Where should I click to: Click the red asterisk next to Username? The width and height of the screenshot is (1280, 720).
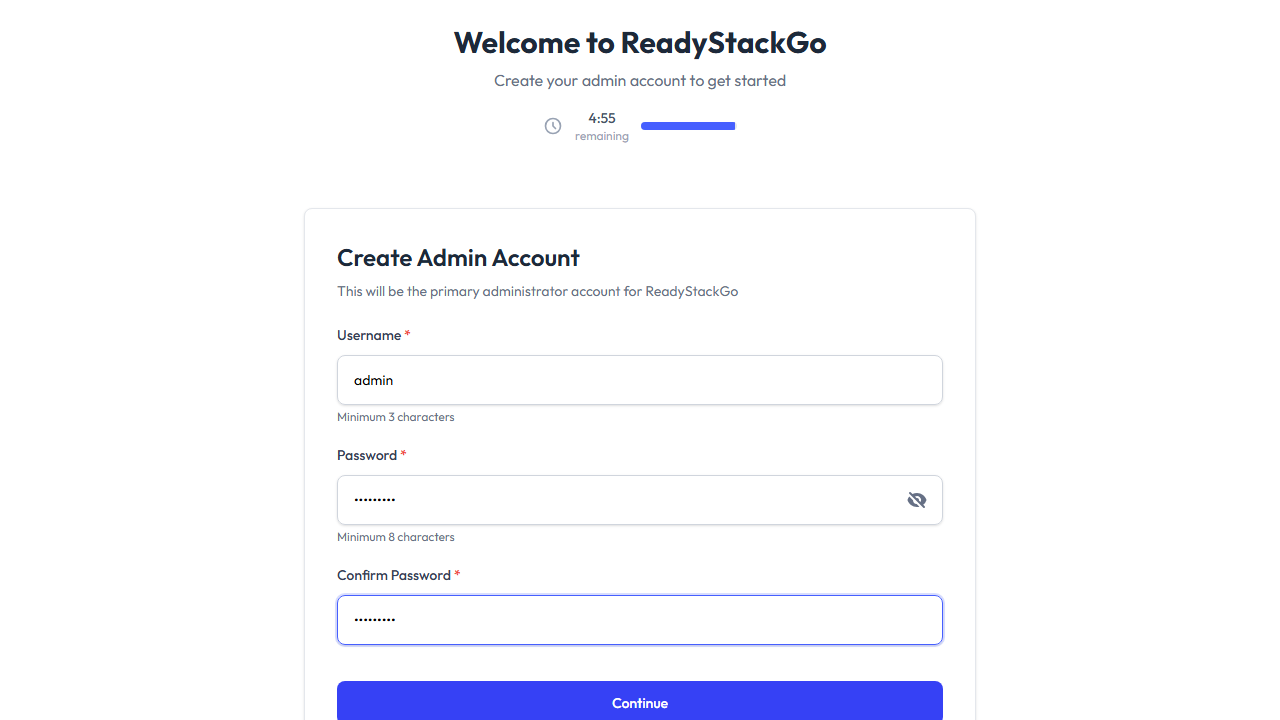coord(408,334)
